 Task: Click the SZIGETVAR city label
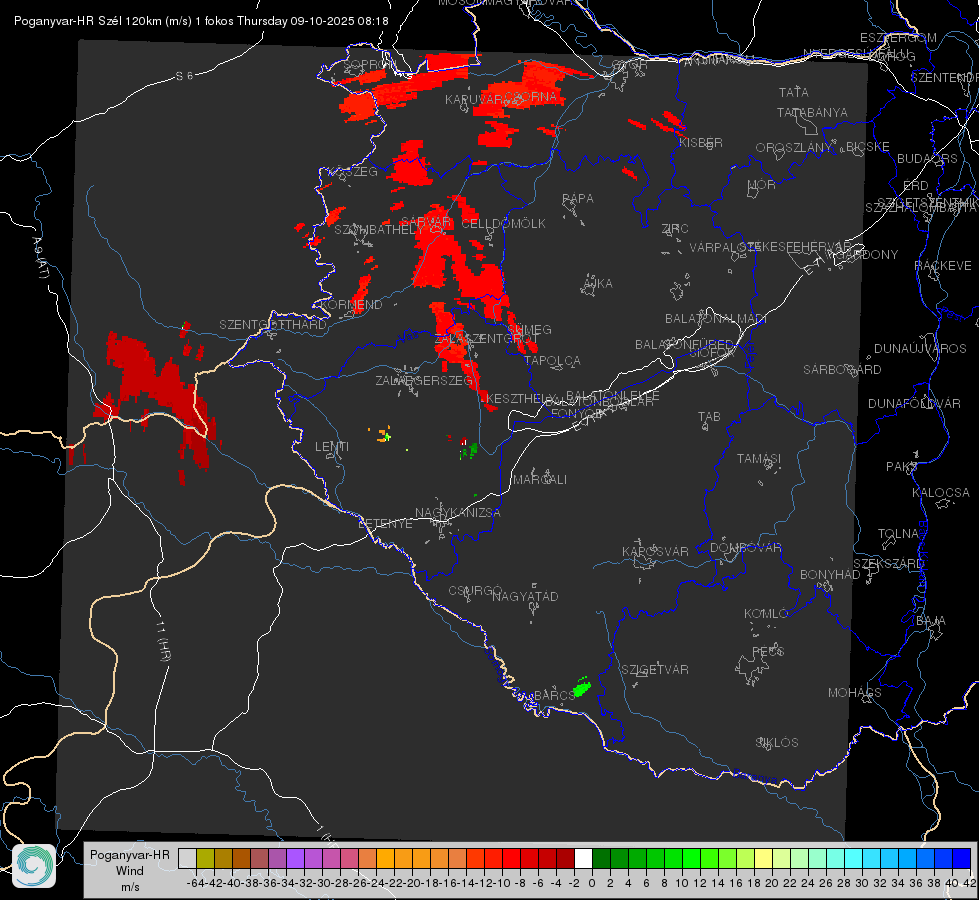[655, 670]
